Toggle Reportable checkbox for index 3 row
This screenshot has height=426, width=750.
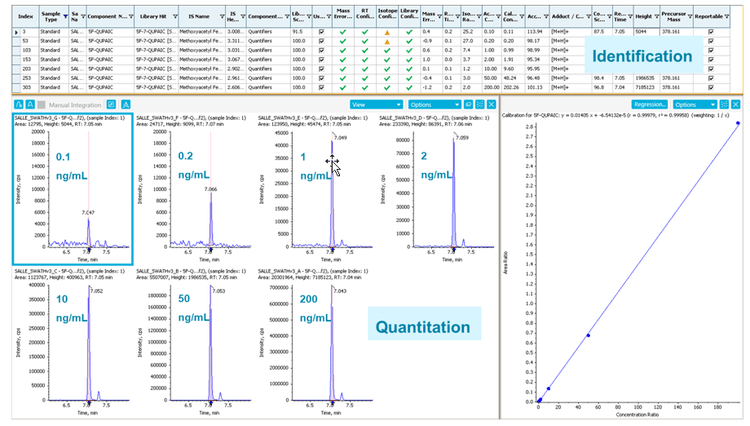coord(710,32)
